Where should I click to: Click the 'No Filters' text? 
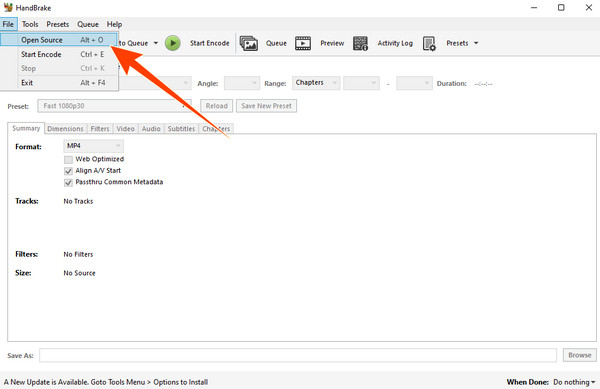[x=78, y=254]
